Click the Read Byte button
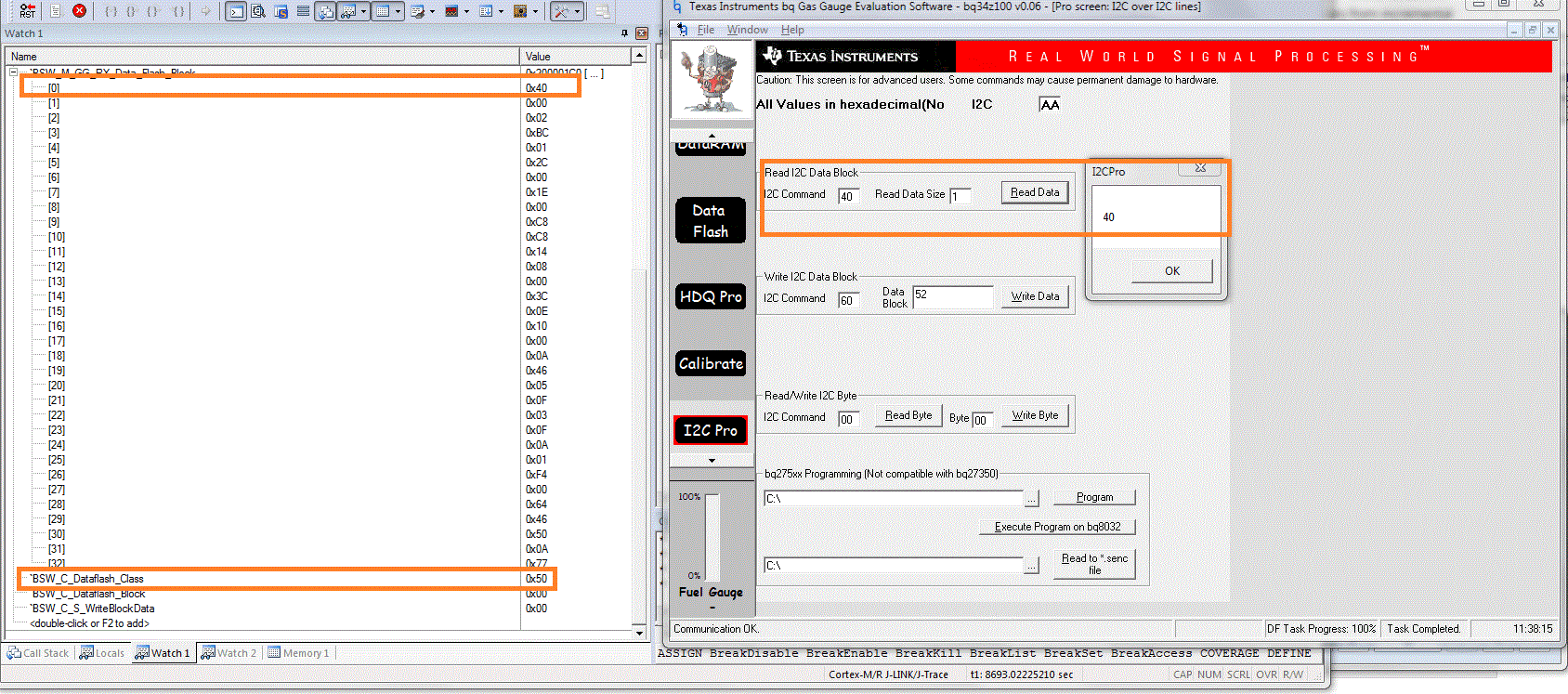This screenshot has width=1568, height=694. click(x=908, y=415)
